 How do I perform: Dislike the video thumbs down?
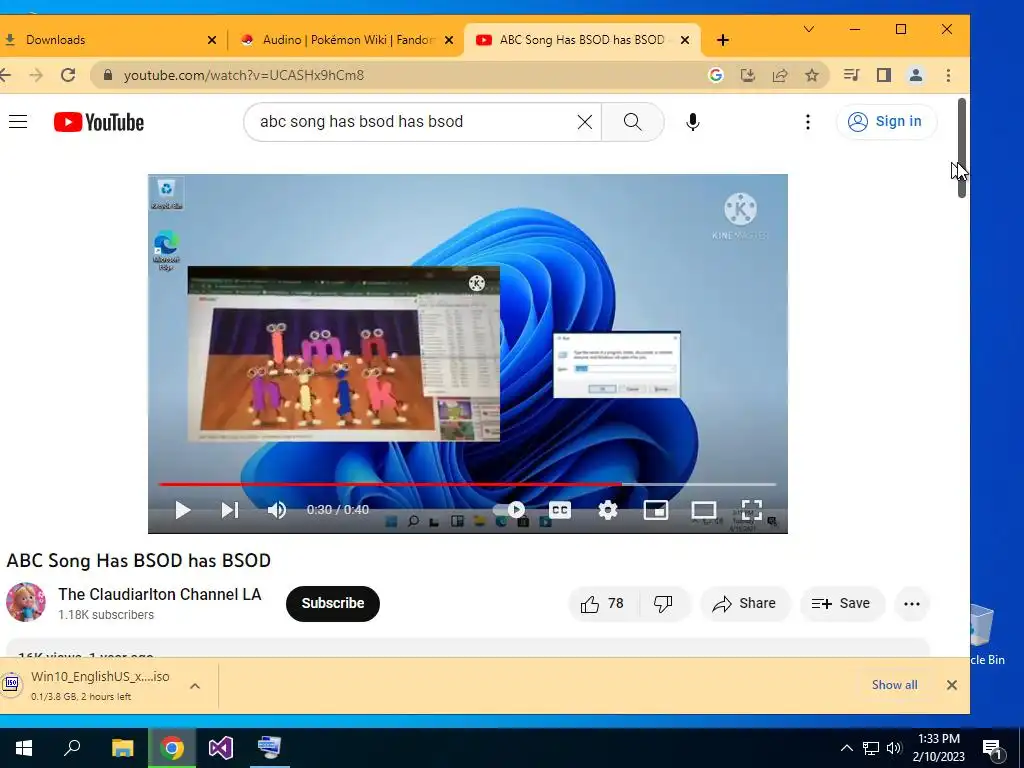point(663,604)
